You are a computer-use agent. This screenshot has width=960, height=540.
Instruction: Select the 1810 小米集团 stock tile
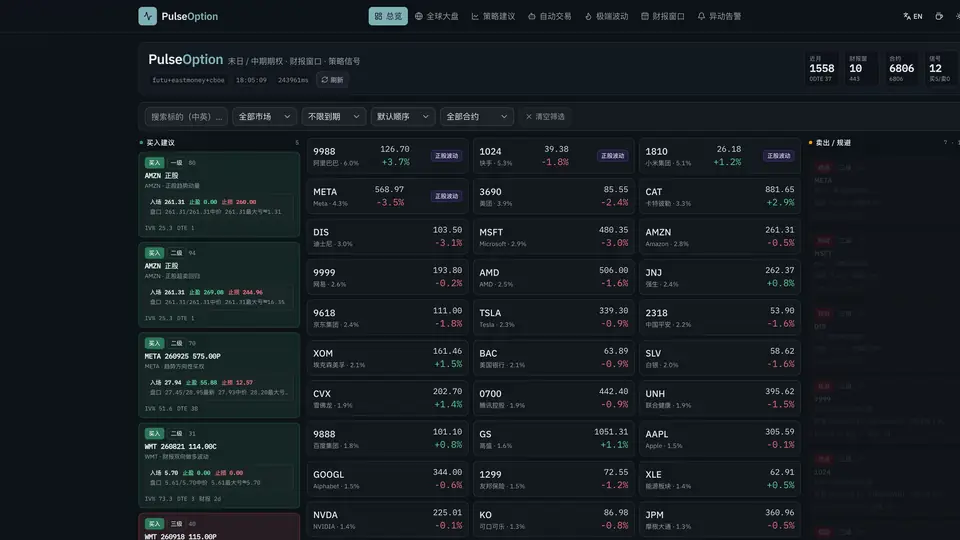pos(720,156)
